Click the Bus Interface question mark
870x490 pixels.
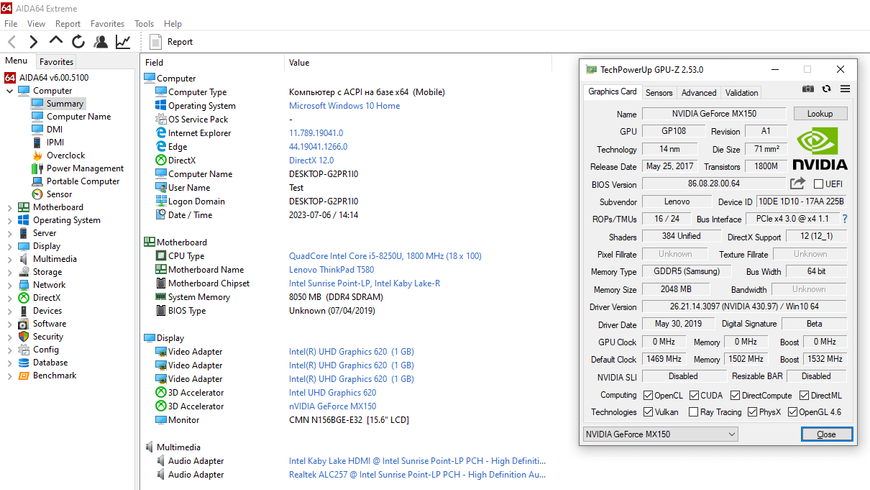[844, 219]
